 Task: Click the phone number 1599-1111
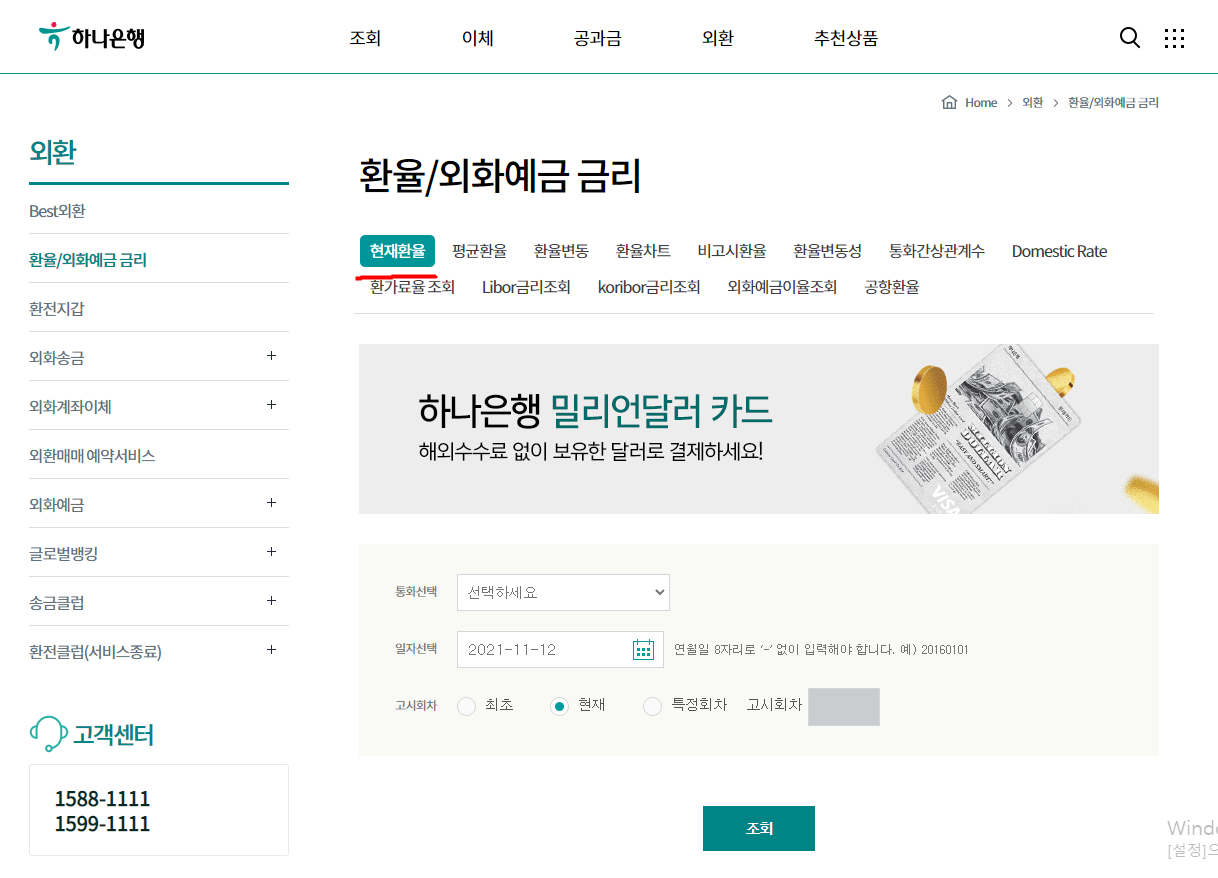click(102, 824)
